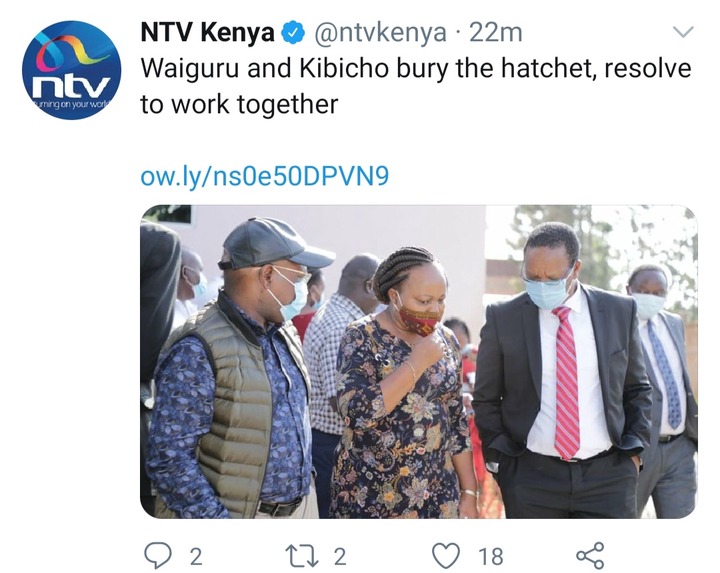
Task: Open the share icon
Action: pyautogui.click(x=590, y=556)
